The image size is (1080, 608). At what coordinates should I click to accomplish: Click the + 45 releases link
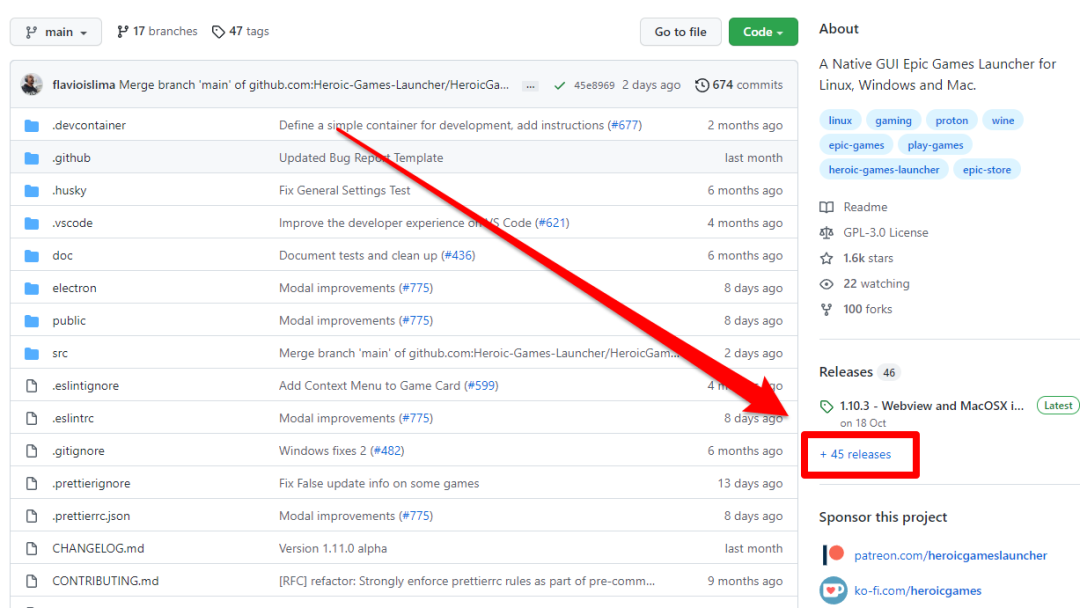point(855,454)
